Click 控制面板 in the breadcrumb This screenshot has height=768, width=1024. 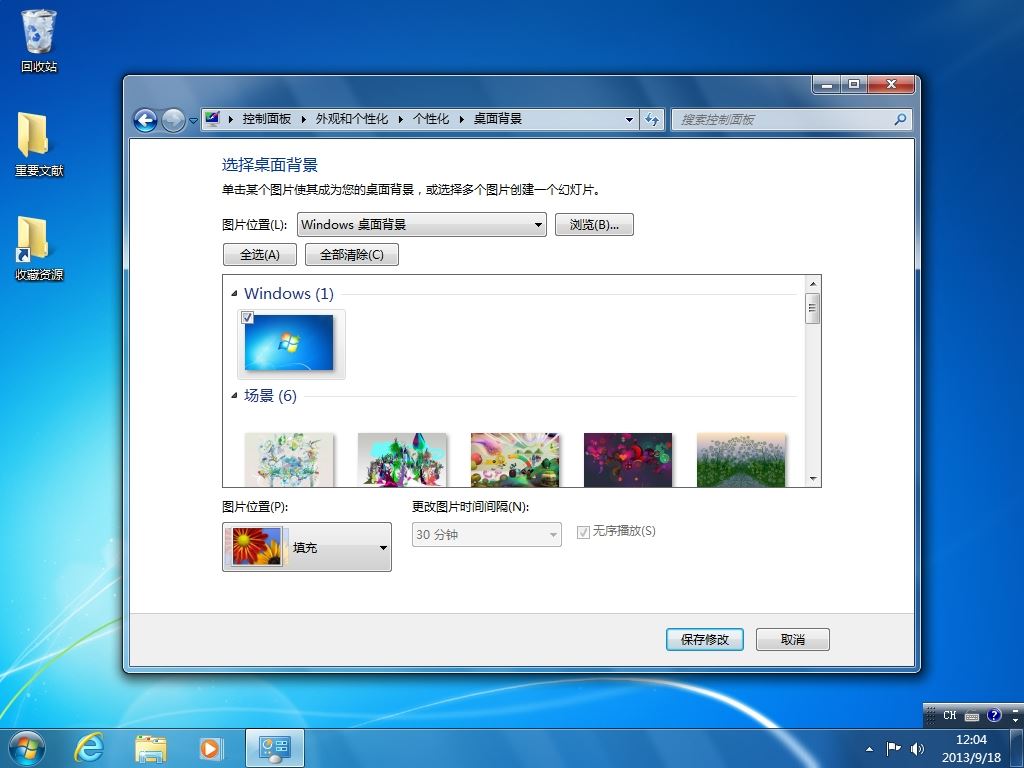pyautogui.click(x=266, y=119)
